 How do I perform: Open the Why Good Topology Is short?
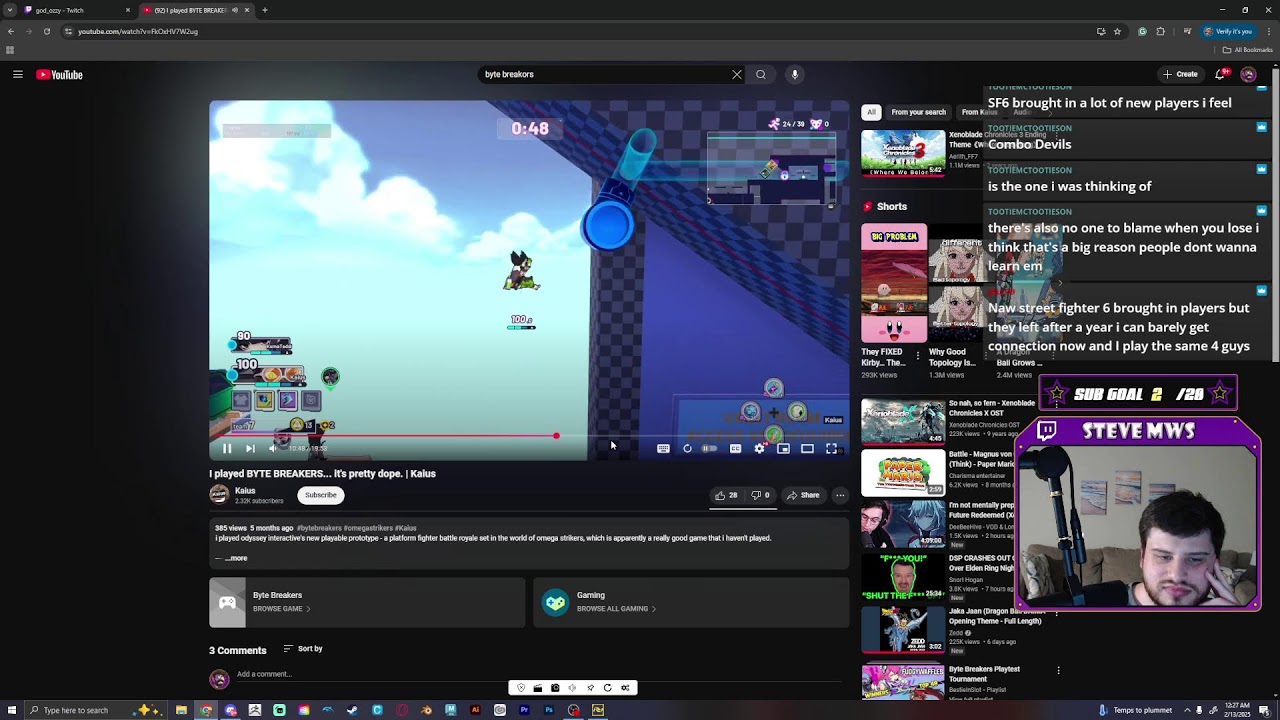957,283
